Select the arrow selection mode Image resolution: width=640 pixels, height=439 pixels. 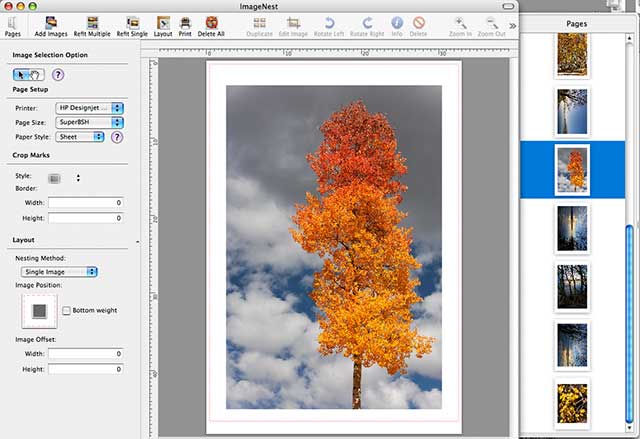point(21,75)
